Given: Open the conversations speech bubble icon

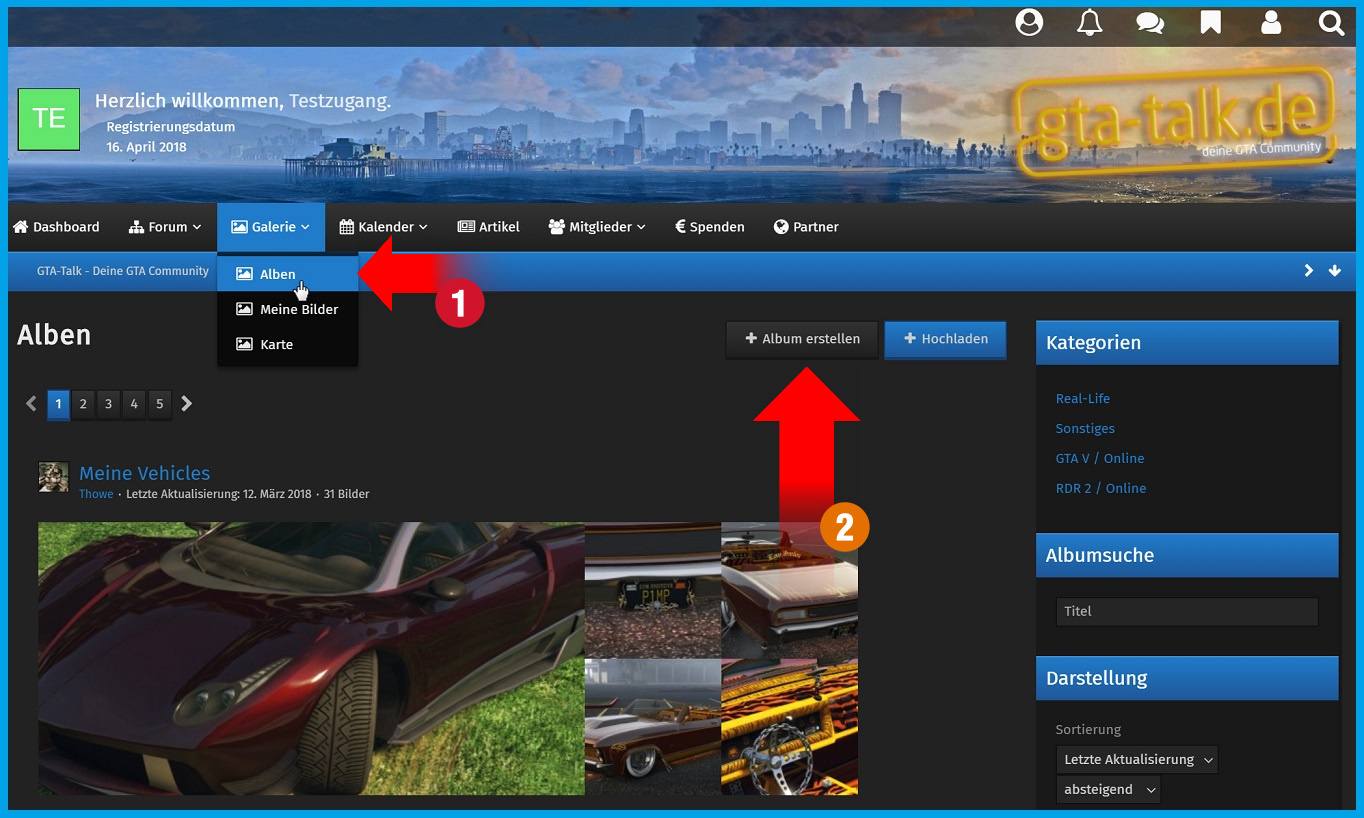Looking at the screenshot, I should tap(1150, 23).
